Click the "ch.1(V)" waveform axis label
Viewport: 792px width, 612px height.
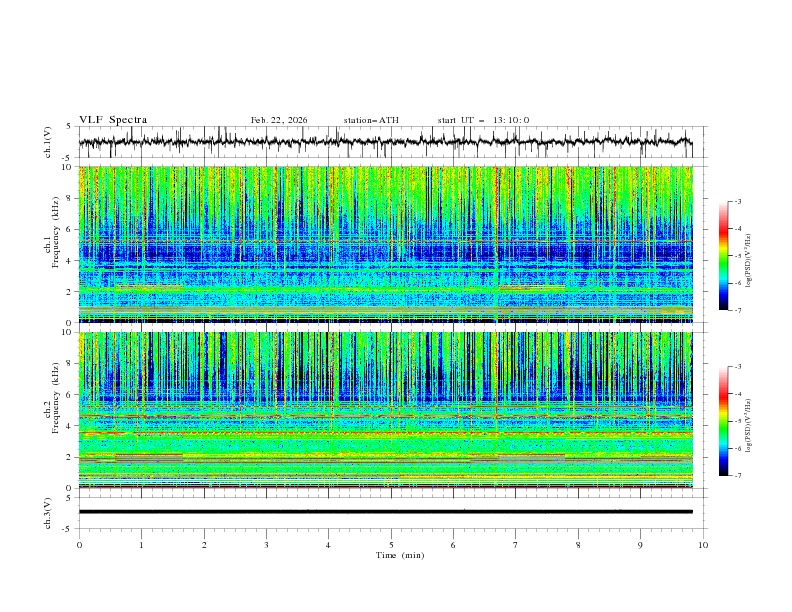click(48, 142)
